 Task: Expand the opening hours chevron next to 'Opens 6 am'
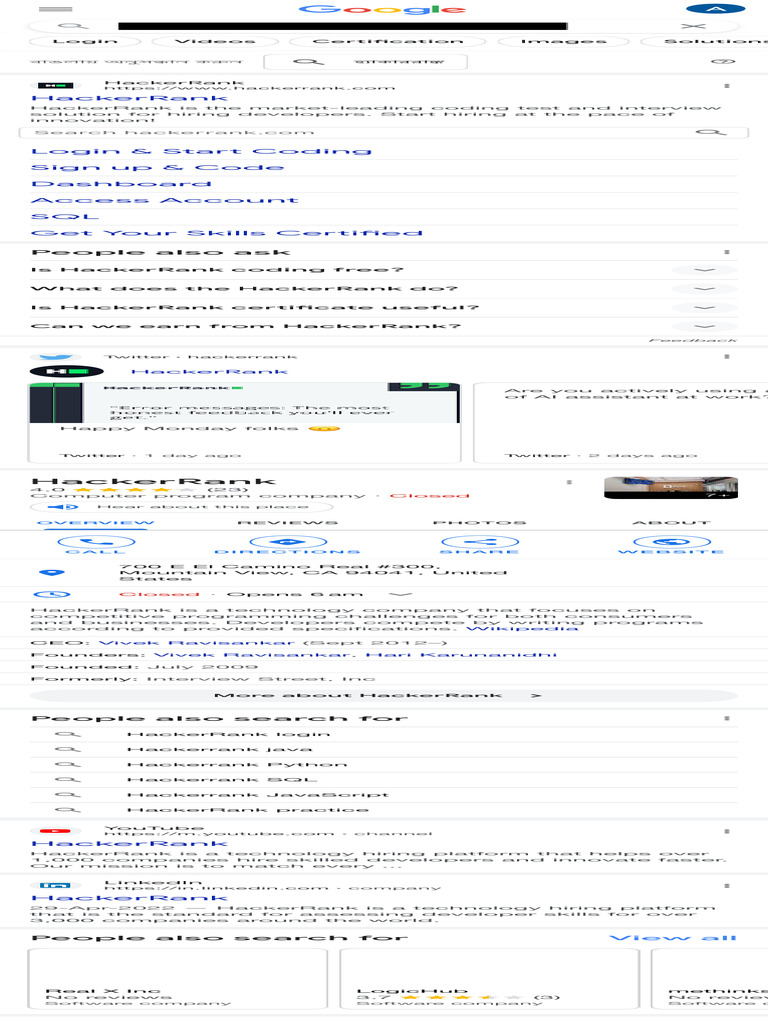tap(400, 594)
